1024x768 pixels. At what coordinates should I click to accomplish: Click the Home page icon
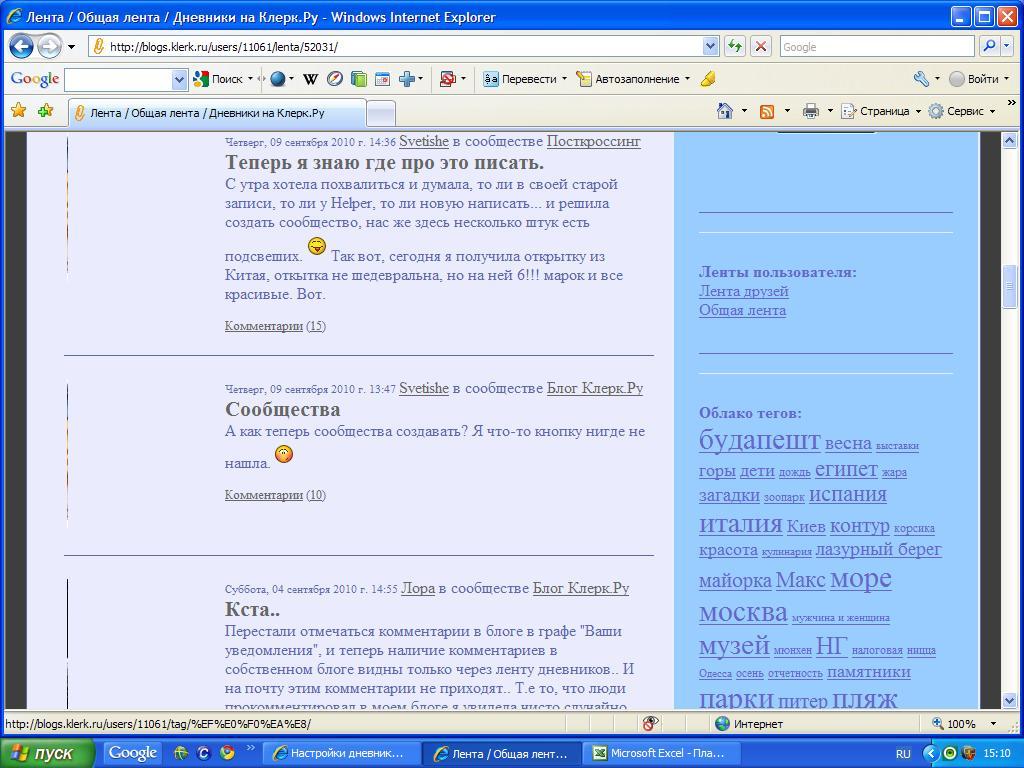click(x=724, y=111)
